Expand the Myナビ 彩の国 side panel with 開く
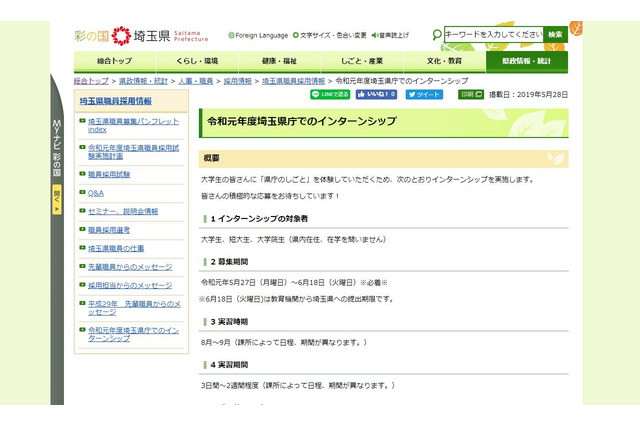This screenshot has height=426, width=640. point(57,200)
